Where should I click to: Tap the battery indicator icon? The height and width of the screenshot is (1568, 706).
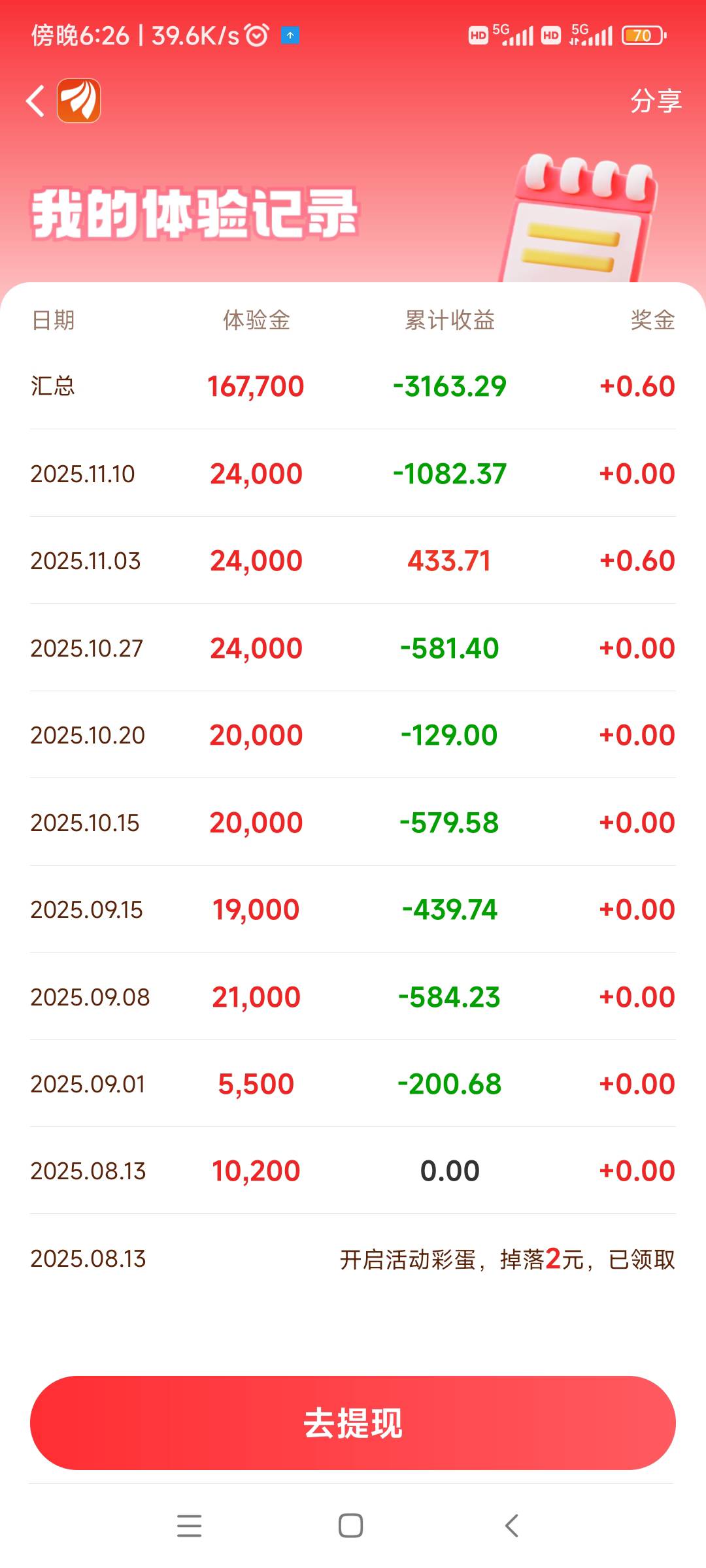[x=644, y=35]
